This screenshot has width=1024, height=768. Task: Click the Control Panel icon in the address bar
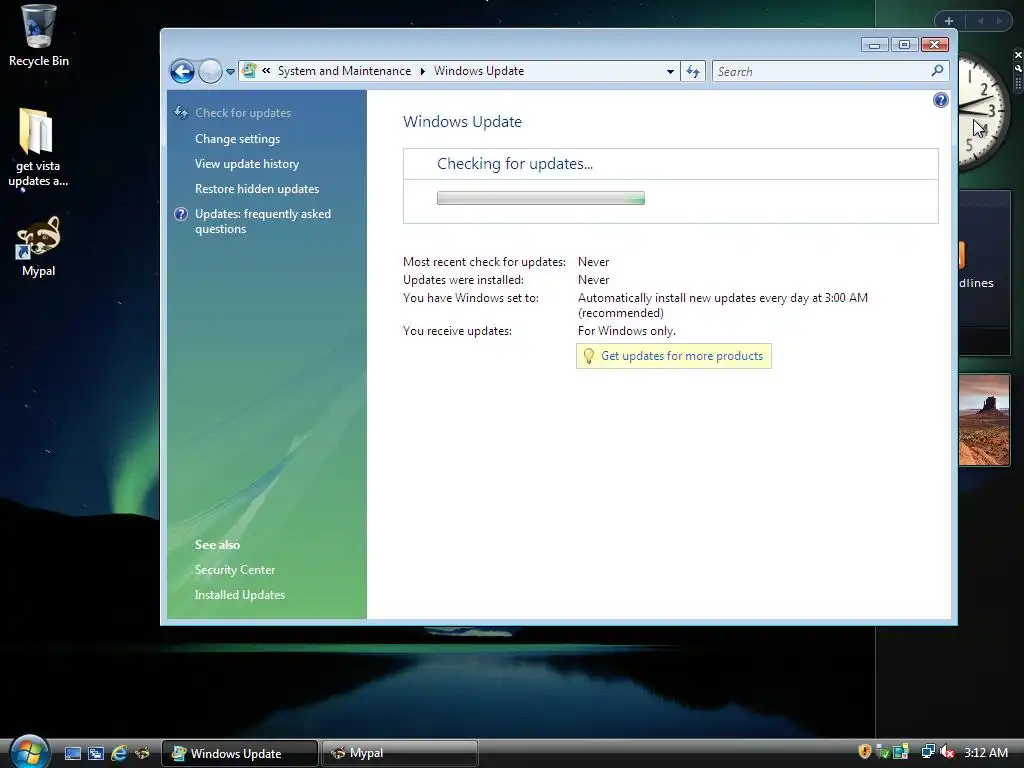click(x=249, y=71)
